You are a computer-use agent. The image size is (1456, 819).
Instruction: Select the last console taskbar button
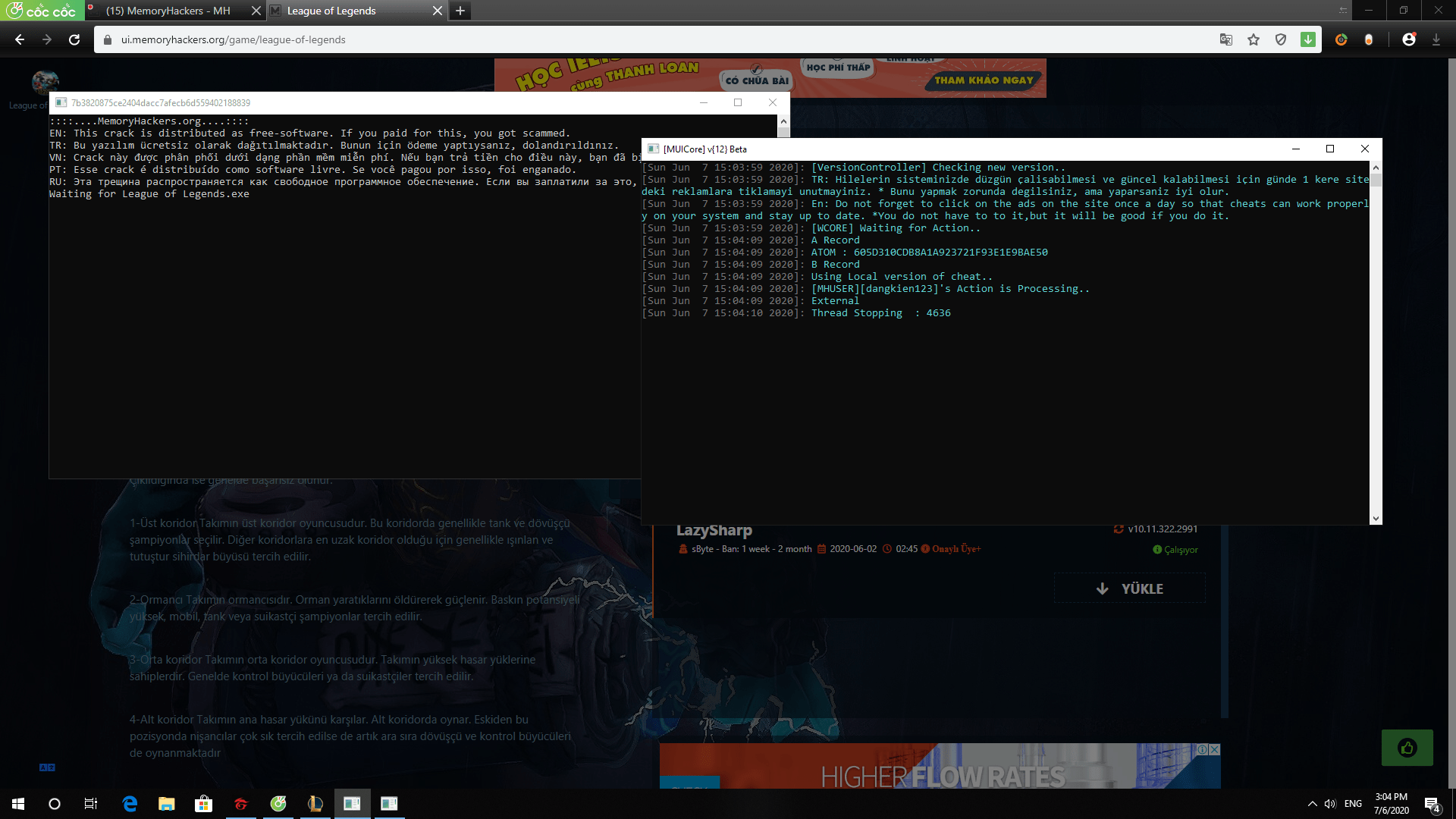[389, 804]
